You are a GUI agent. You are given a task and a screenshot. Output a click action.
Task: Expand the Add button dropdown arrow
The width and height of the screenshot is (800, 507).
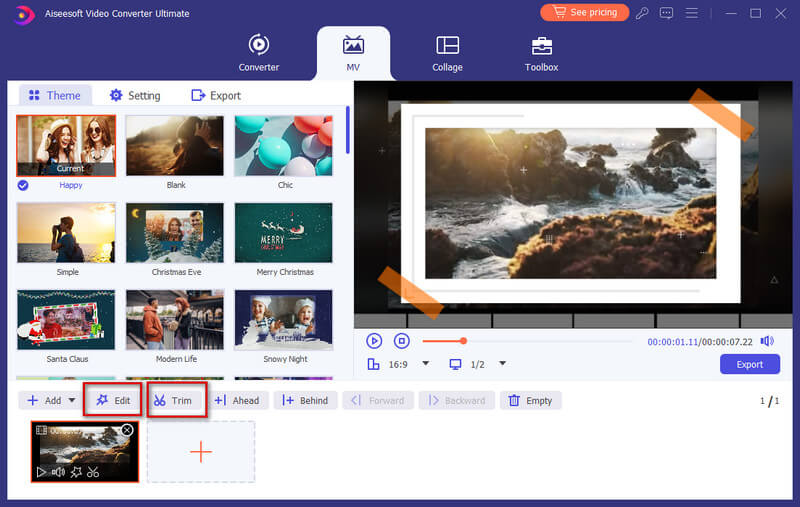[x=71, y=401]
